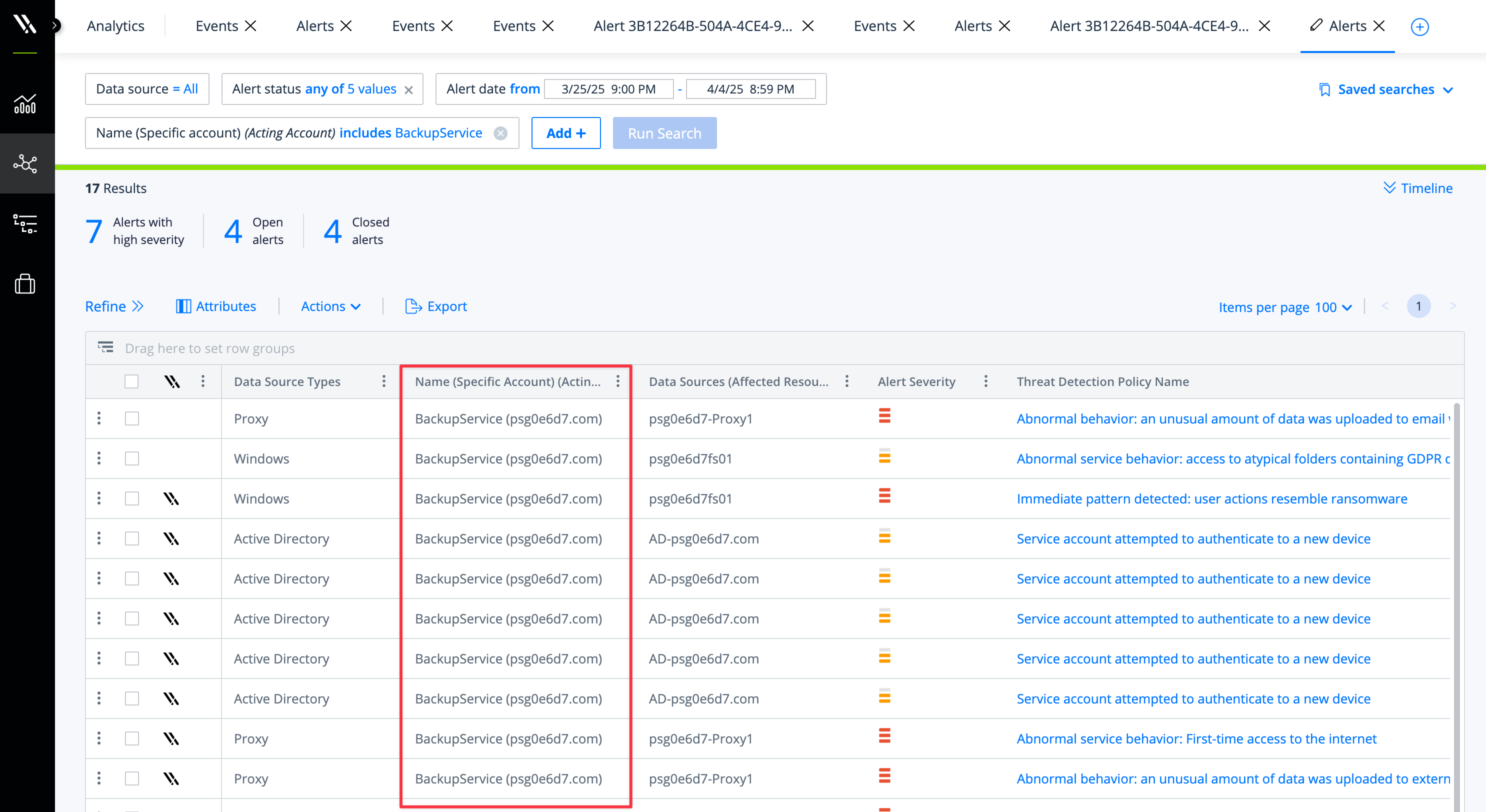This screenshot has width=1486, height=812.
Task: Select the checkbox on the ransomware Windows row
Action: coord(132,498)
